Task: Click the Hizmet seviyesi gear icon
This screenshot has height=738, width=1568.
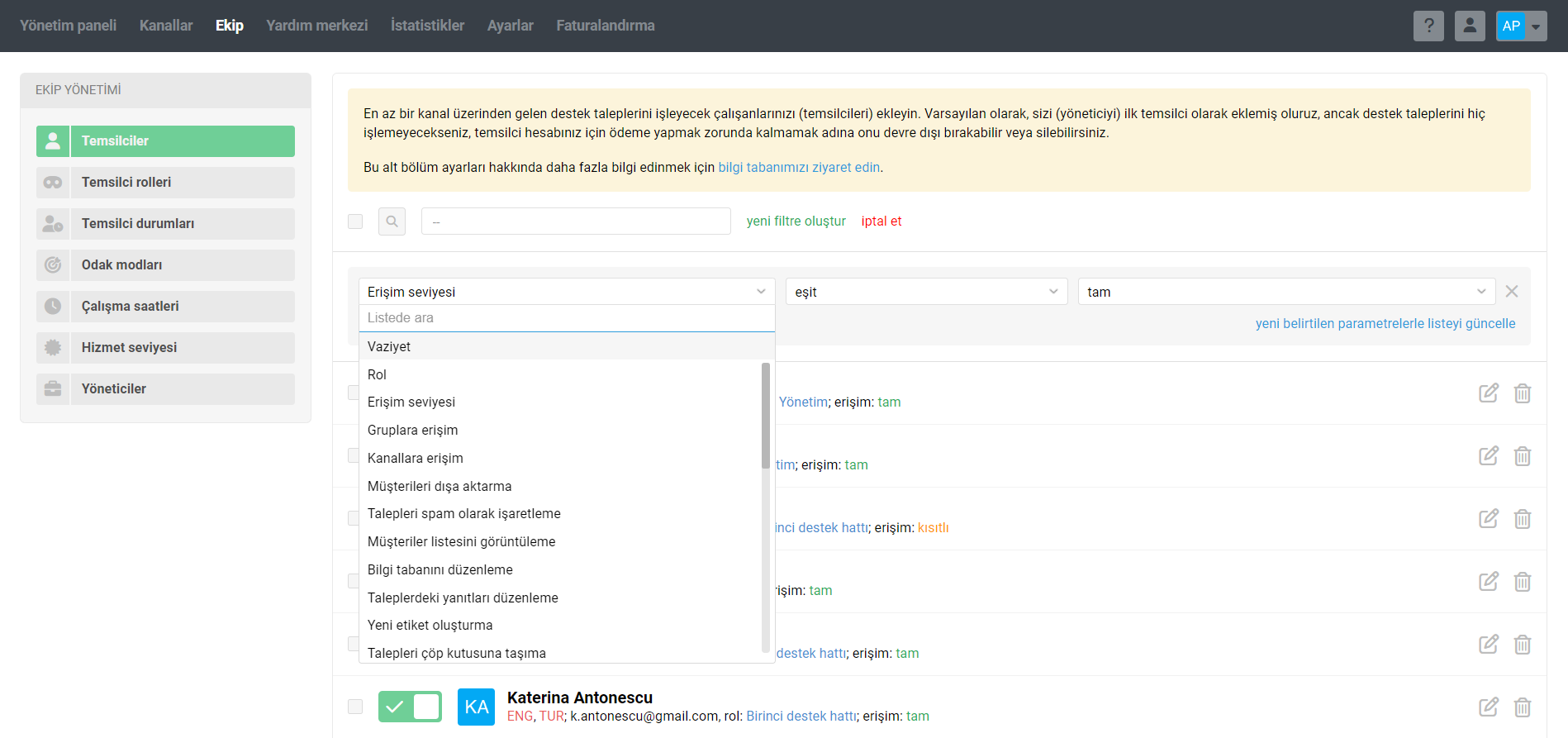Action: (x=53, y=348)
